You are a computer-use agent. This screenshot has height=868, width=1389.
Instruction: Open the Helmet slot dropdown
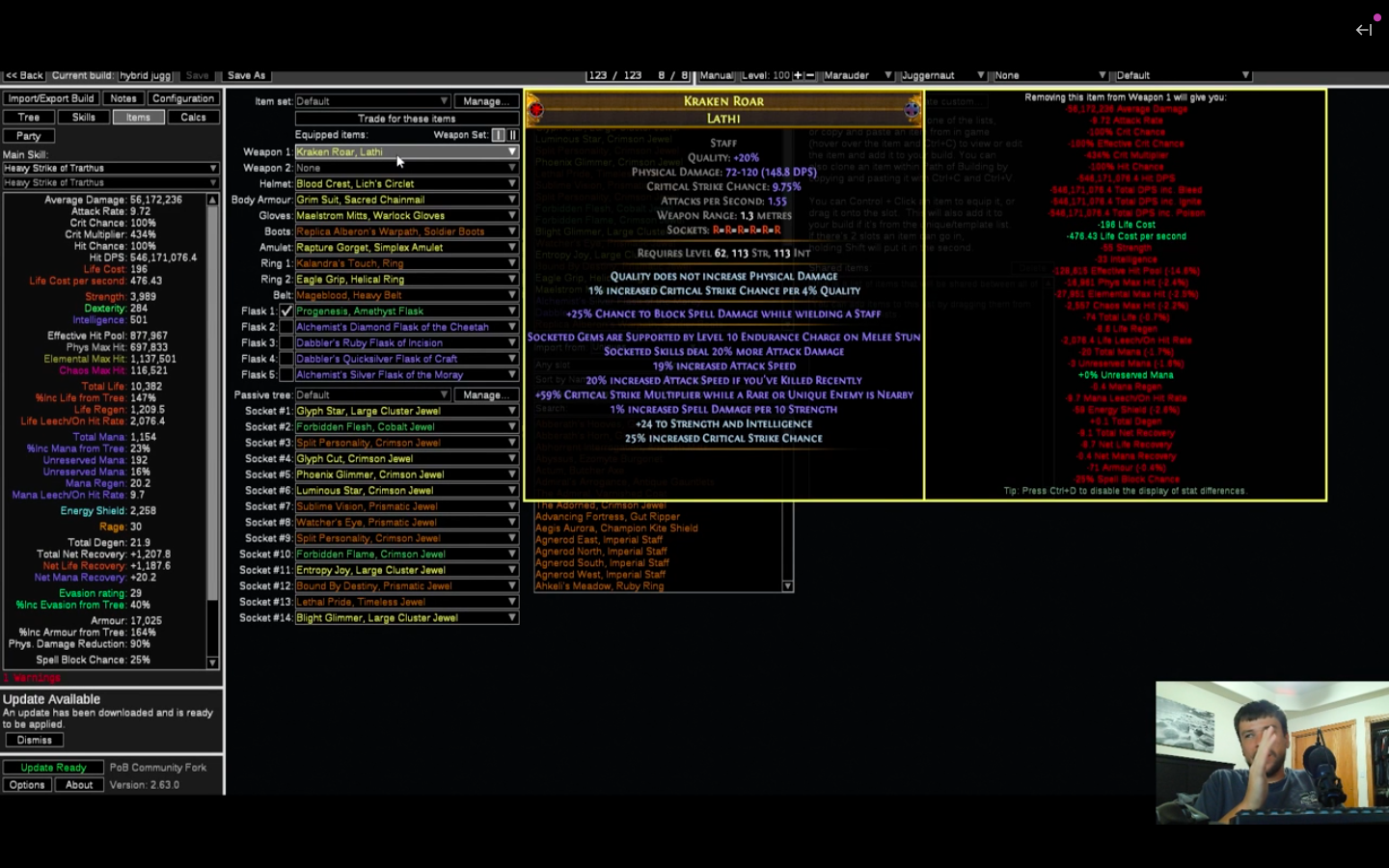(407, 183)
